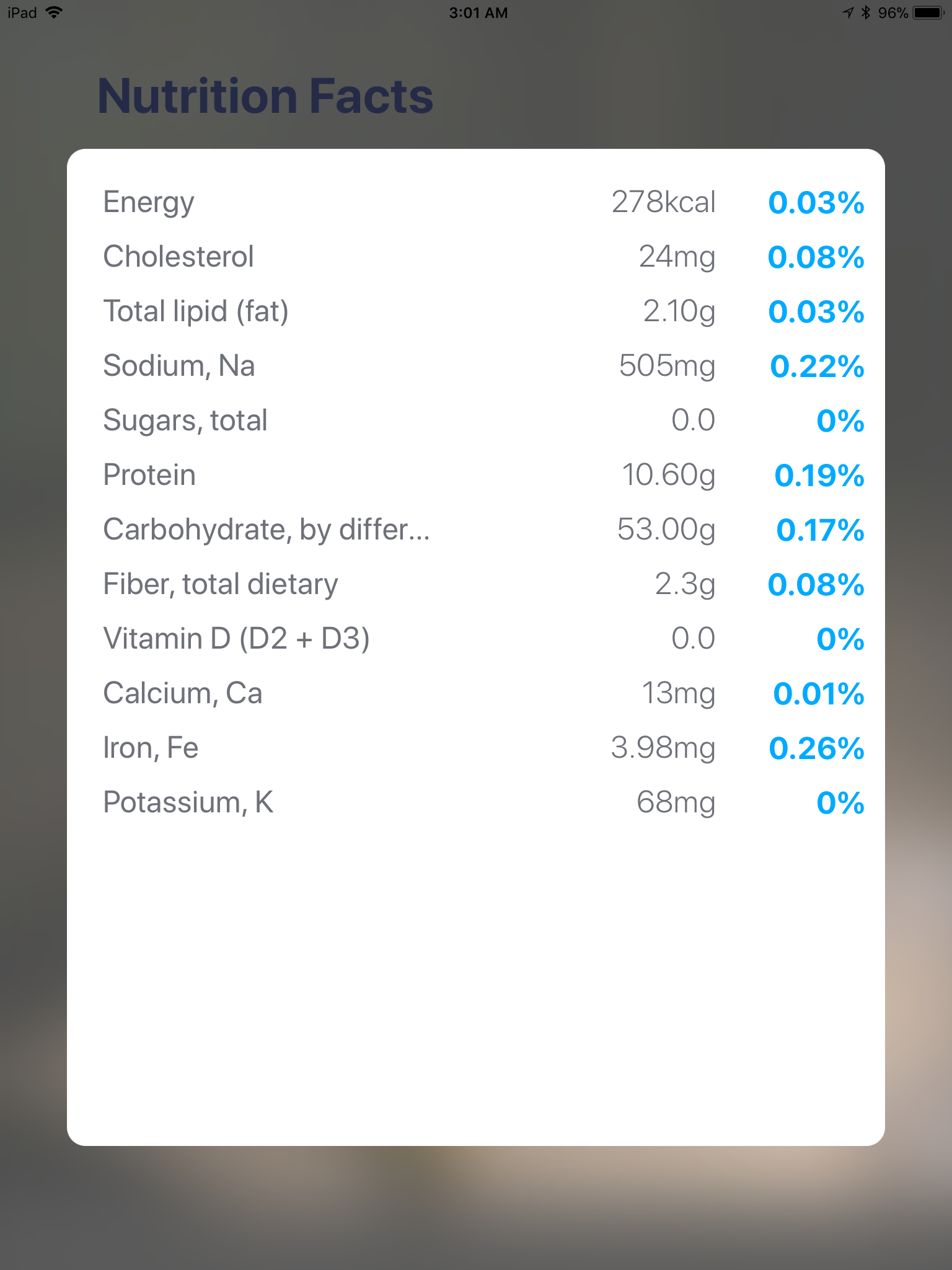Tap the Sodium 0.22% percentage
952x1270 pixels.
(817, 366)
